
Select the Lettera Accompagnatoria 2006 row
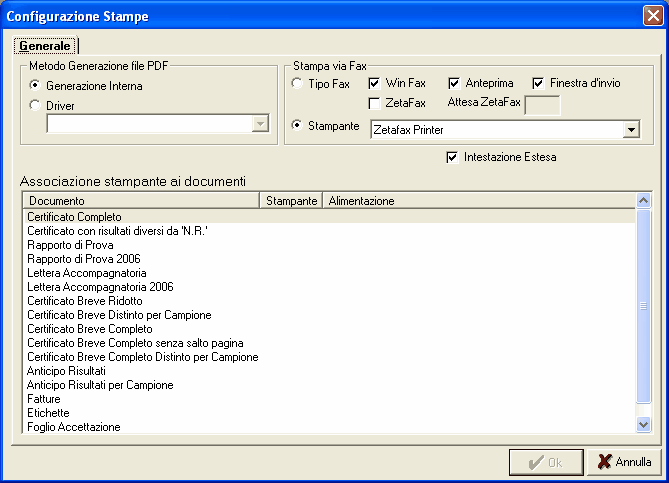(330, 287)
